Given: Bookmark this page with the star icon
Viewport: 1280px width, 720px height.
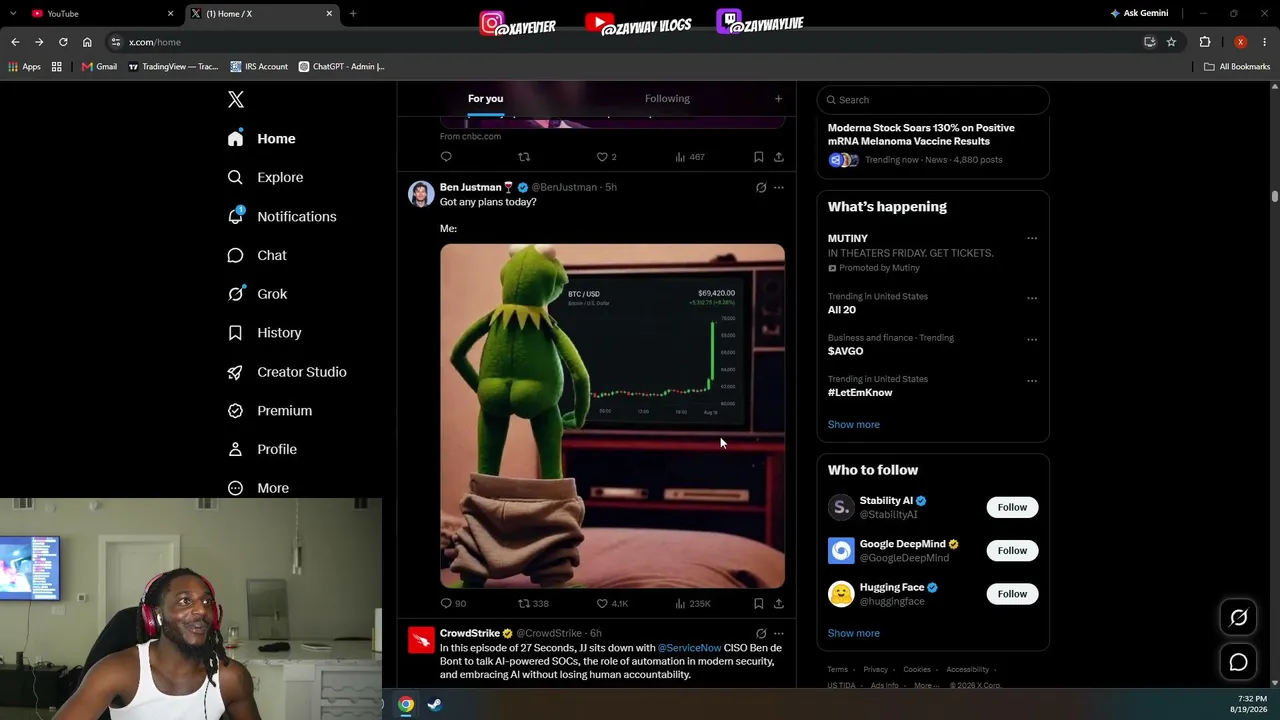Looking at the screenshot, I should tap(1171, 42).
